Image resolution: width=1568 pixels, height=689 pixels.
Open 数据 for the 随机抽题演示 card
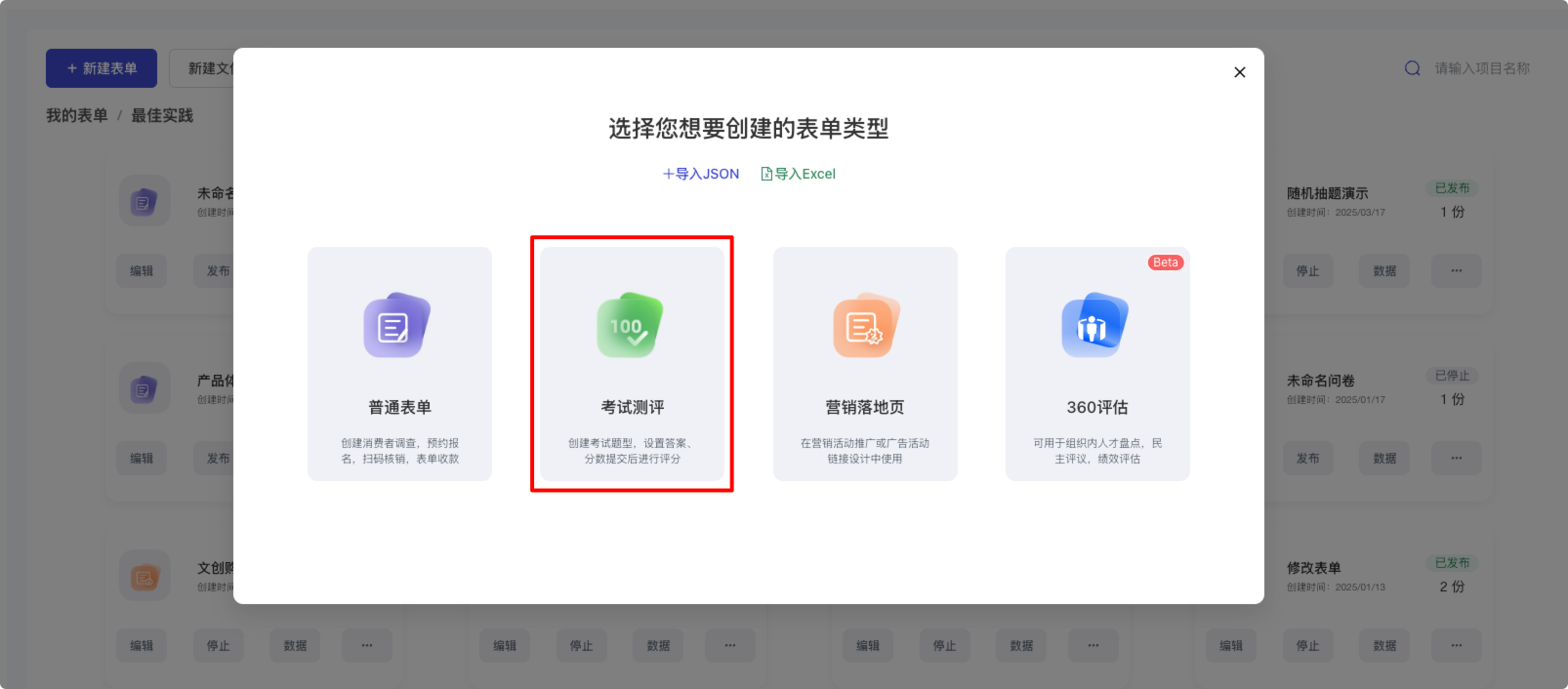[1384, 271]
